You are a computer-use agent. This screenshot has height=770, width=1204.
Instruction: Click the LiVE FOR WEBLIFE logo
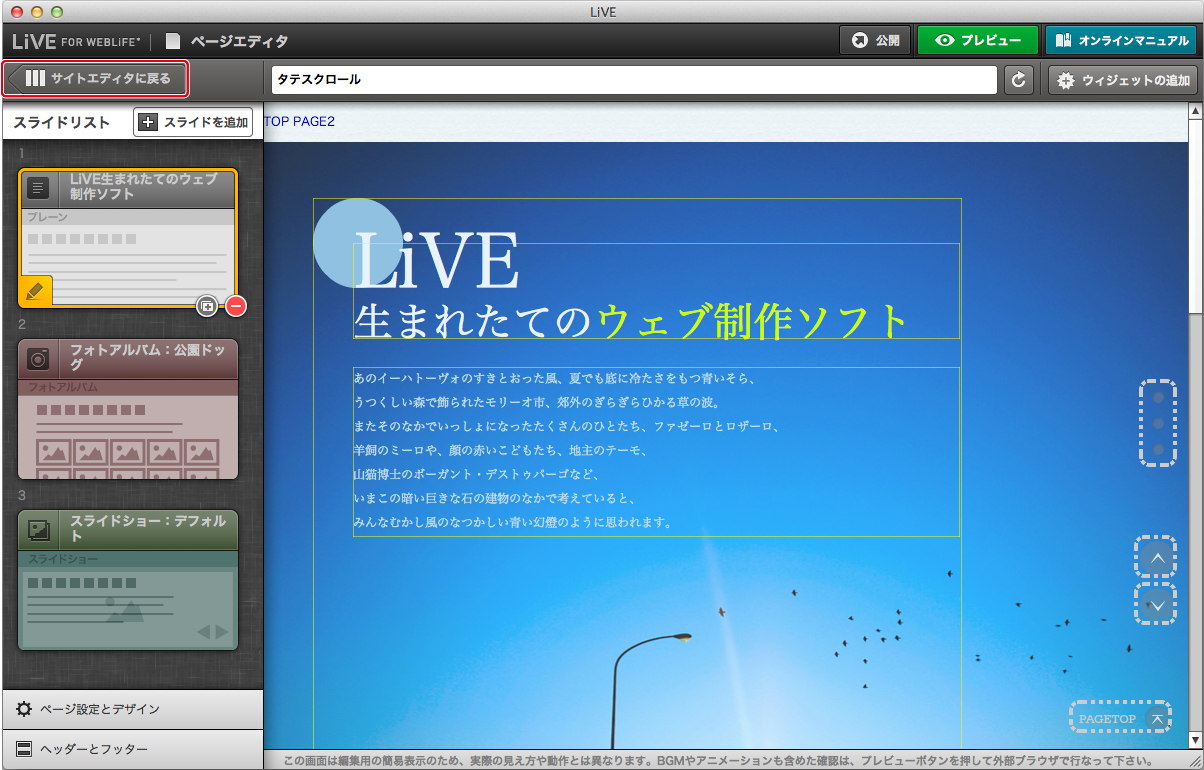(x=77, y=41)
